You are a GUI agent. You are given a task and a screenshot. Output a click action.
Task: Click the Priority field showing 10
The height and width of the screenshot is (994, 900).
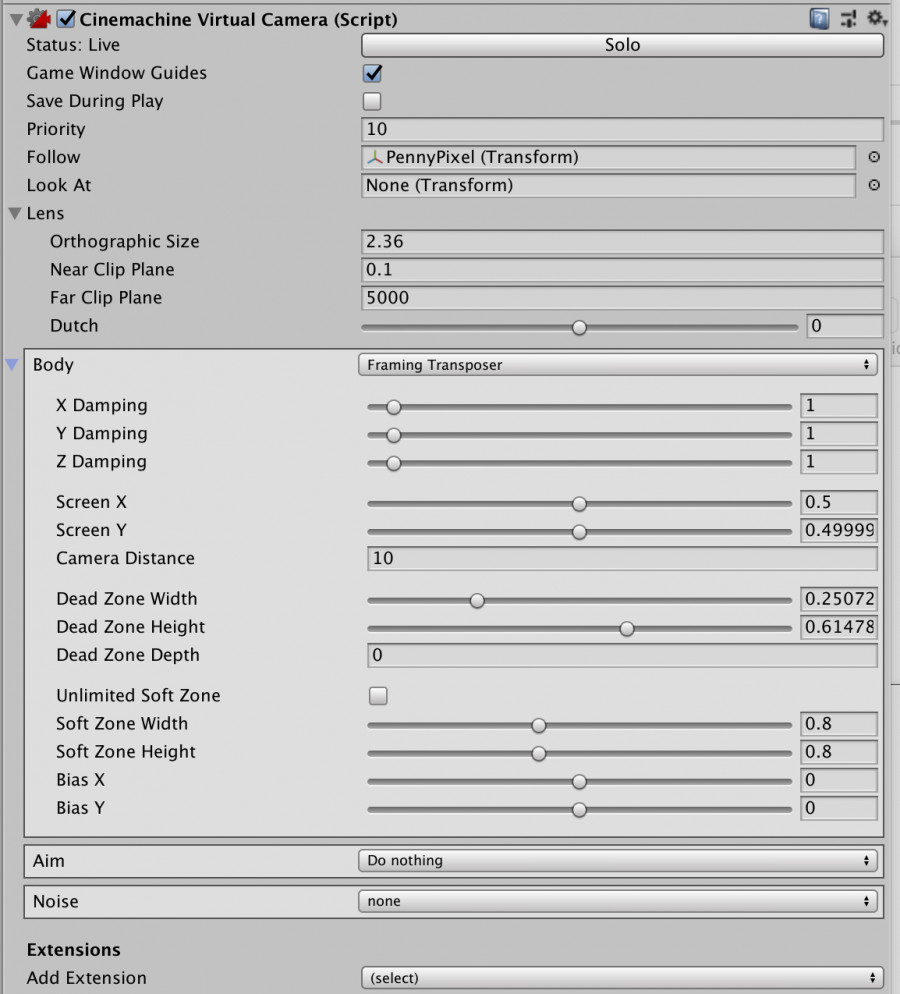[x=622, y=129]
